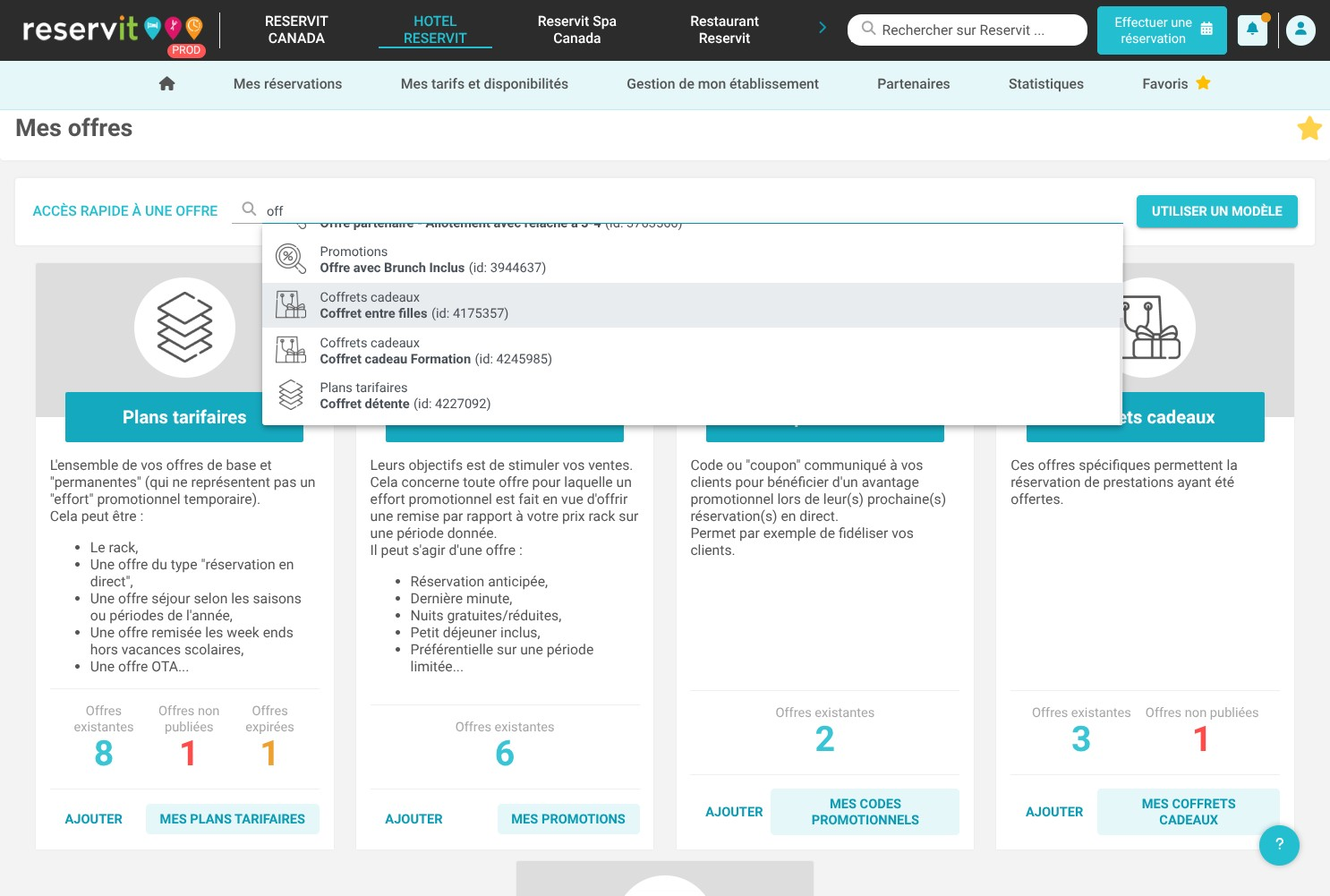Click the 6 existing promotions count
This screenshot has height=896, width=1330.
pyautogui.click(x=505, y=754)
